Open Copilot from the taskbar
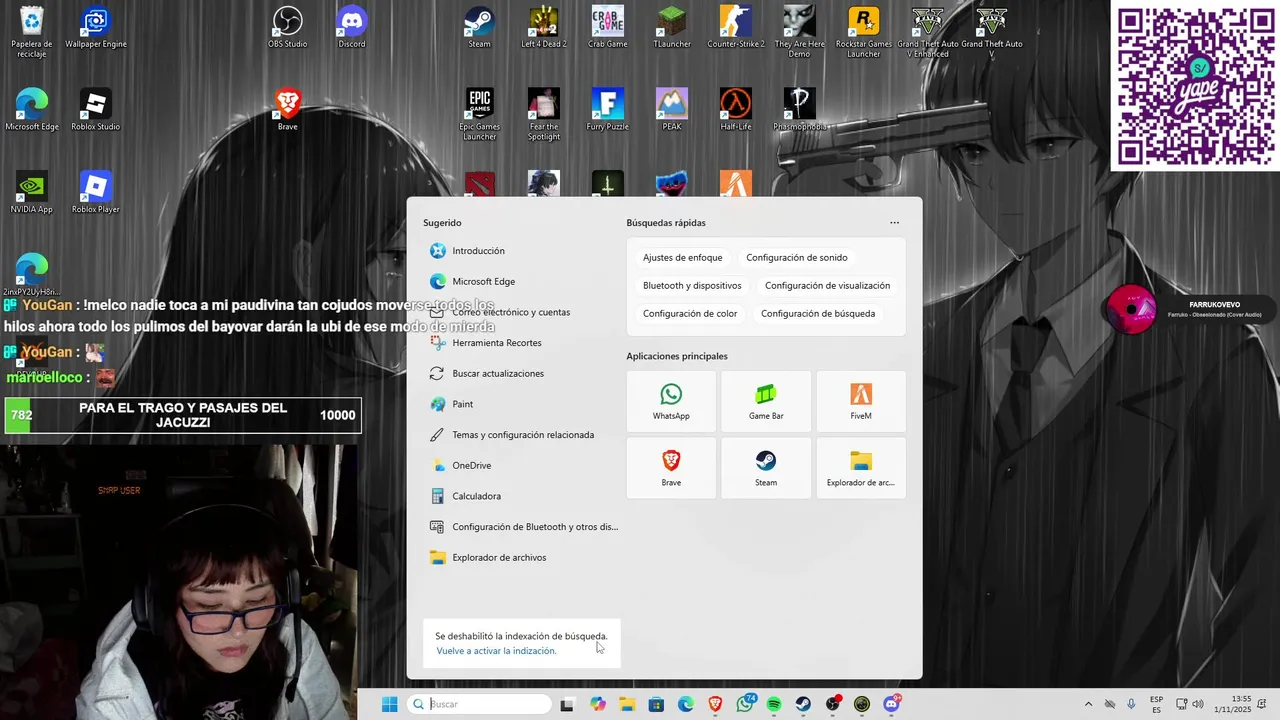 point(598,704)
